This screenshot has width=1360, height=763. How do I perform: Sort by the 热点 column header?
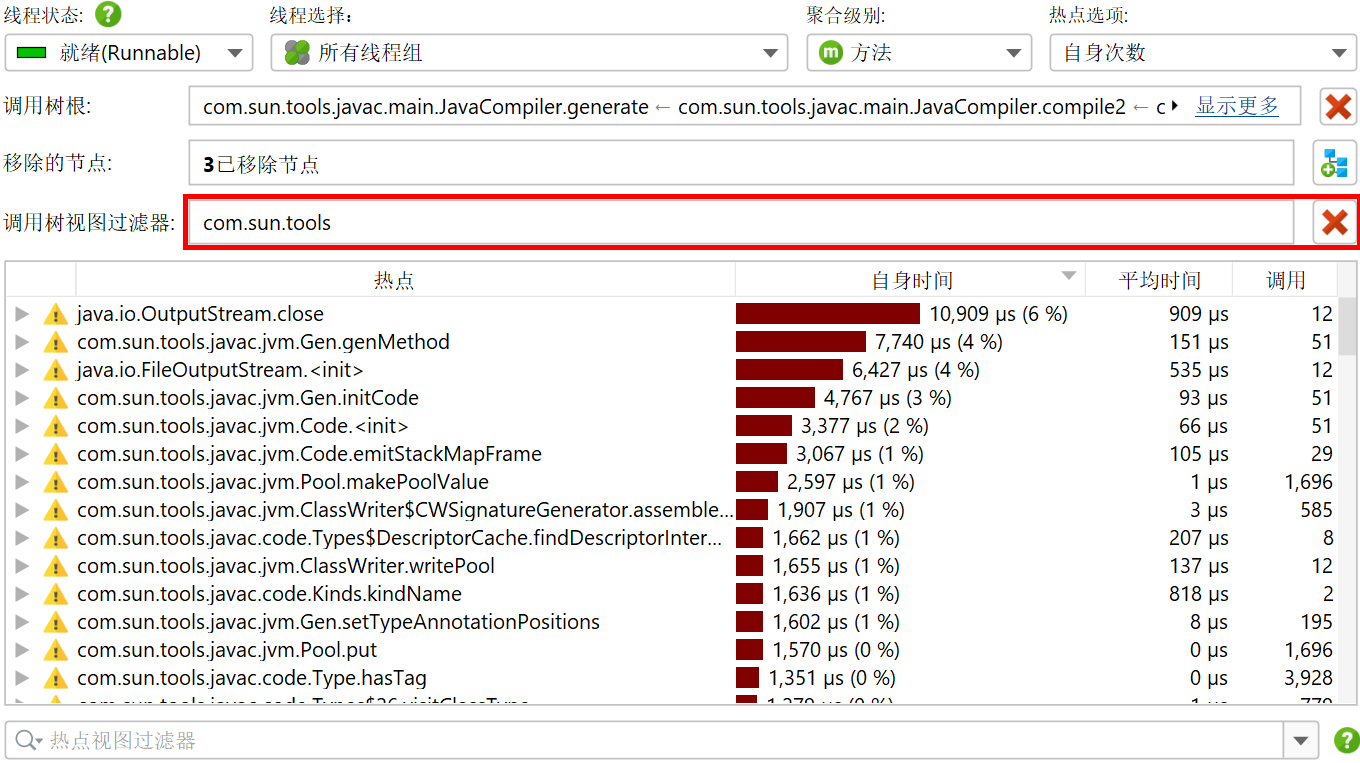(x=405, y=281)
